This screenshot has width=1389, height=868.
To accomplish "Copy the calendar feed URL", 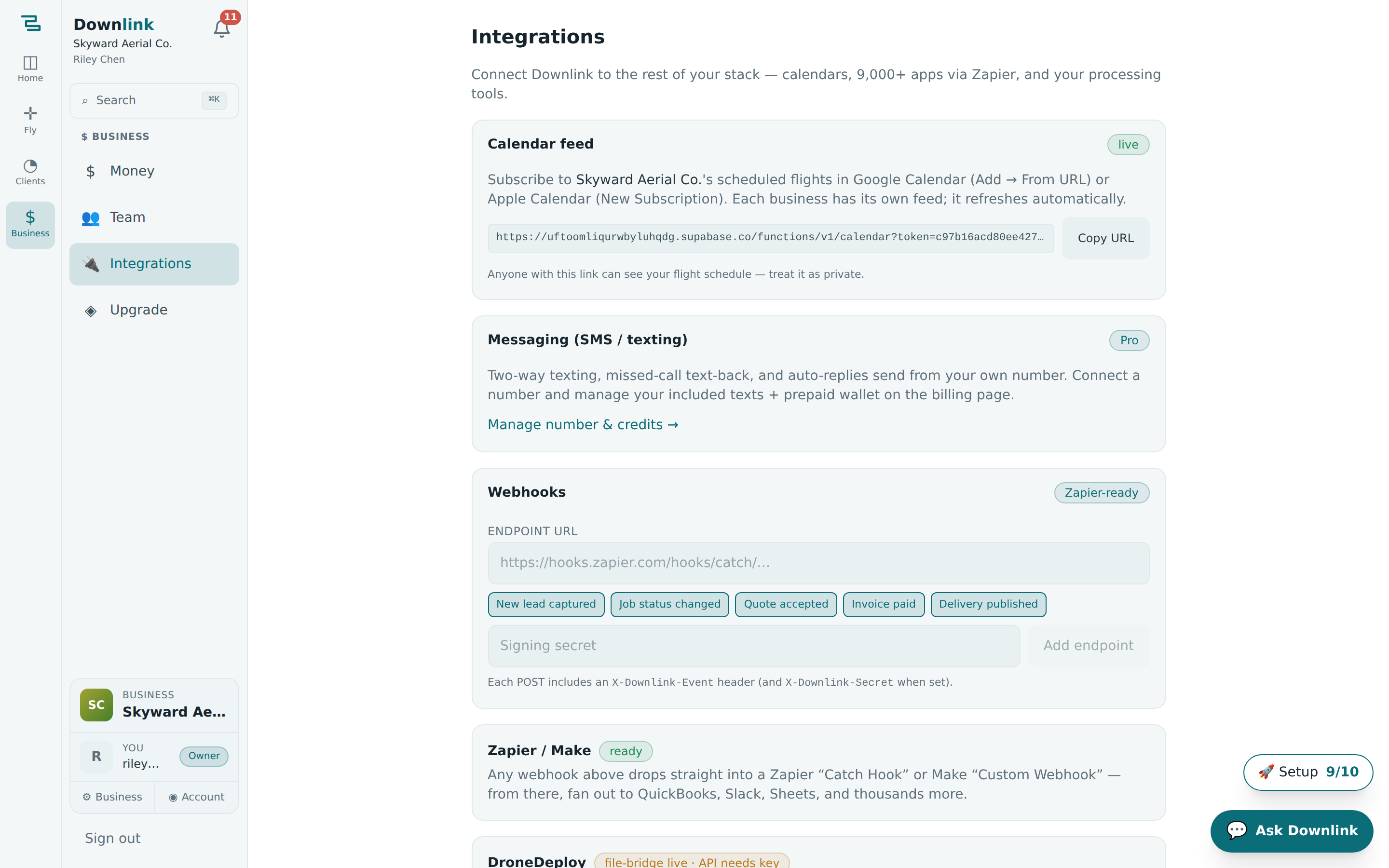I will click(1105, 238).
